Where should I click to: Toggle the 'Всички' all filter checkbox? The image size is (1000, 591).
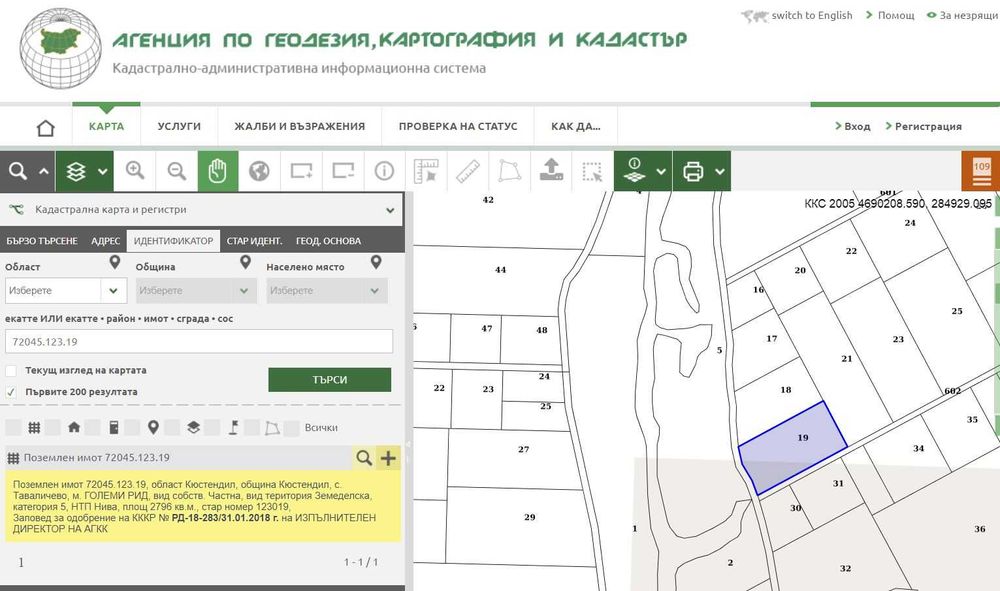(291, 428)
